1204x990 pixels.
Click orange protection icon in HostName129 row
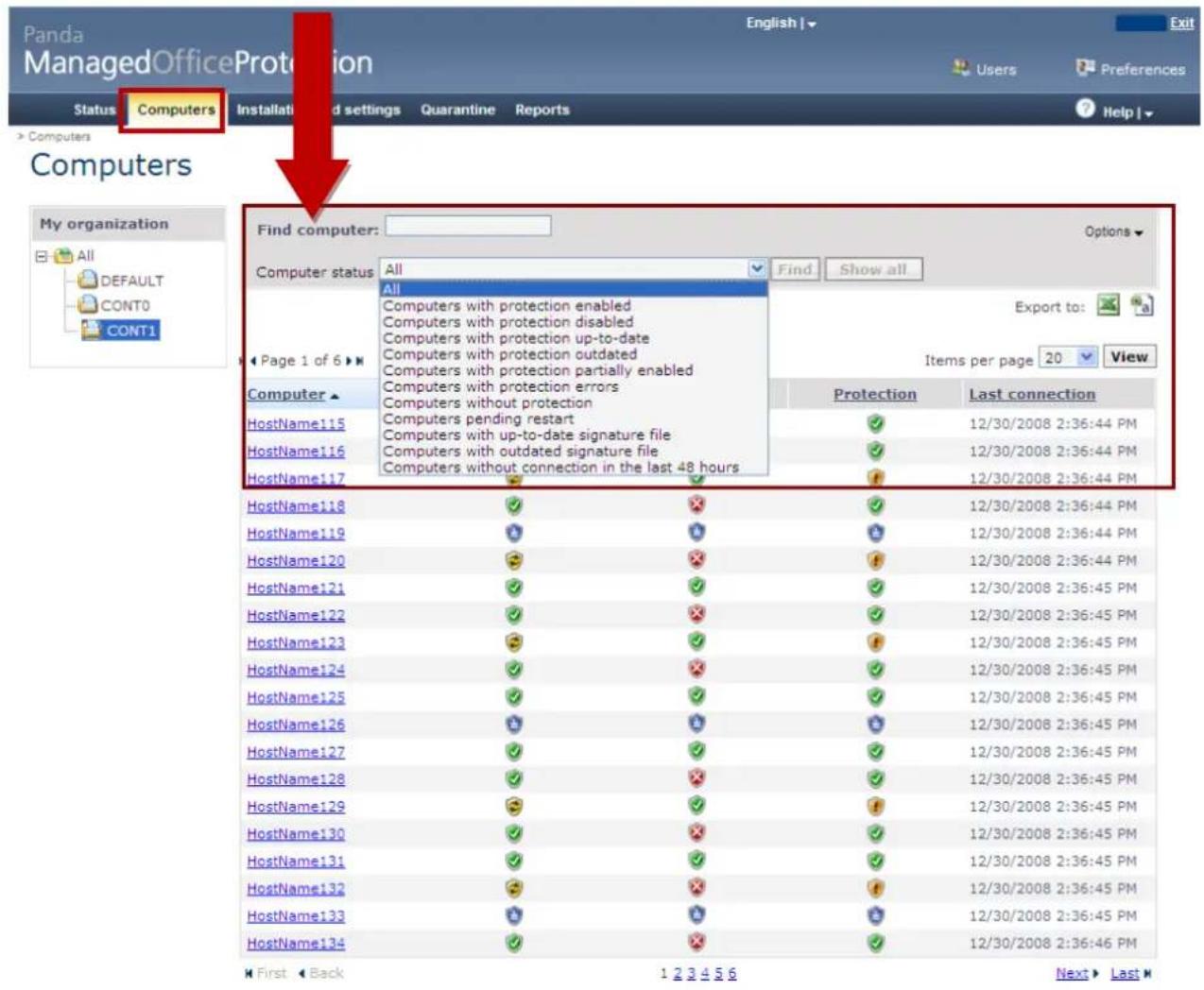(x=876, y=807)
